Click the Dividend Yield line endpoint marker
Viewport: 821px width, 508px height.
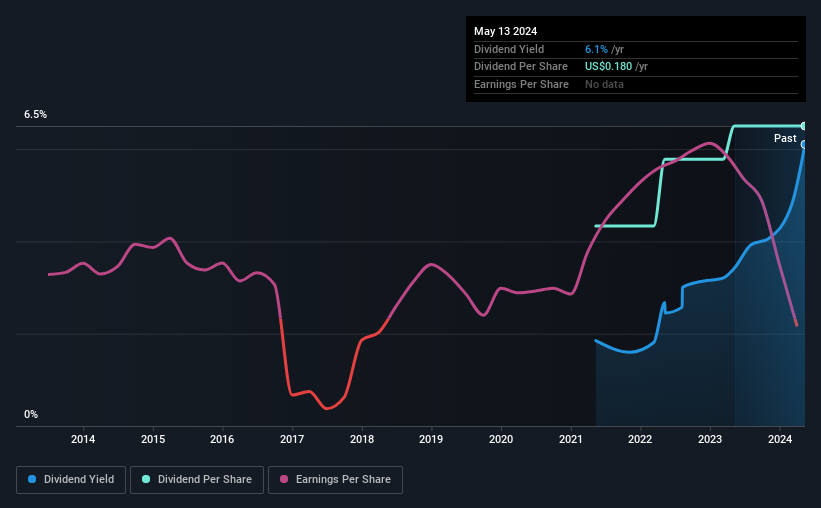tap(804, 145)
